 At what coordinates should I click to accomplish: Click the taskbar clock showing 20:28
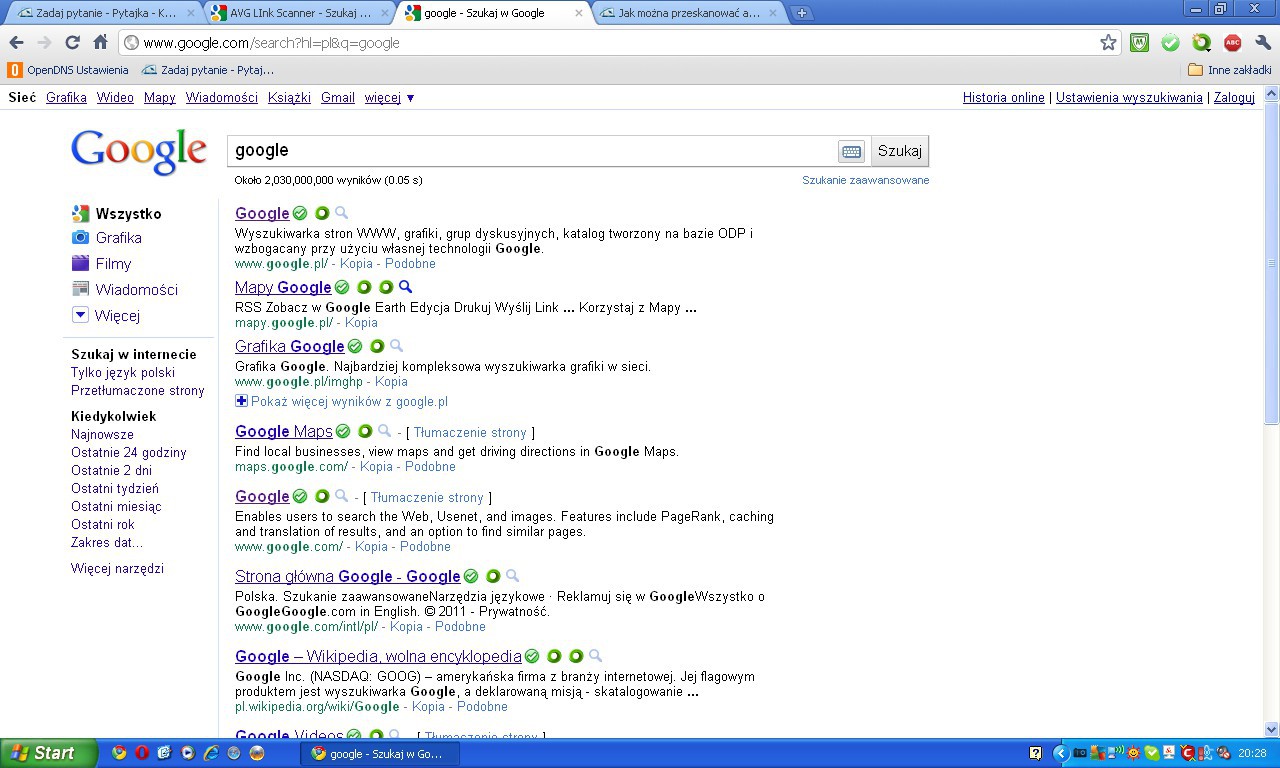click(x=1252, y=753)
